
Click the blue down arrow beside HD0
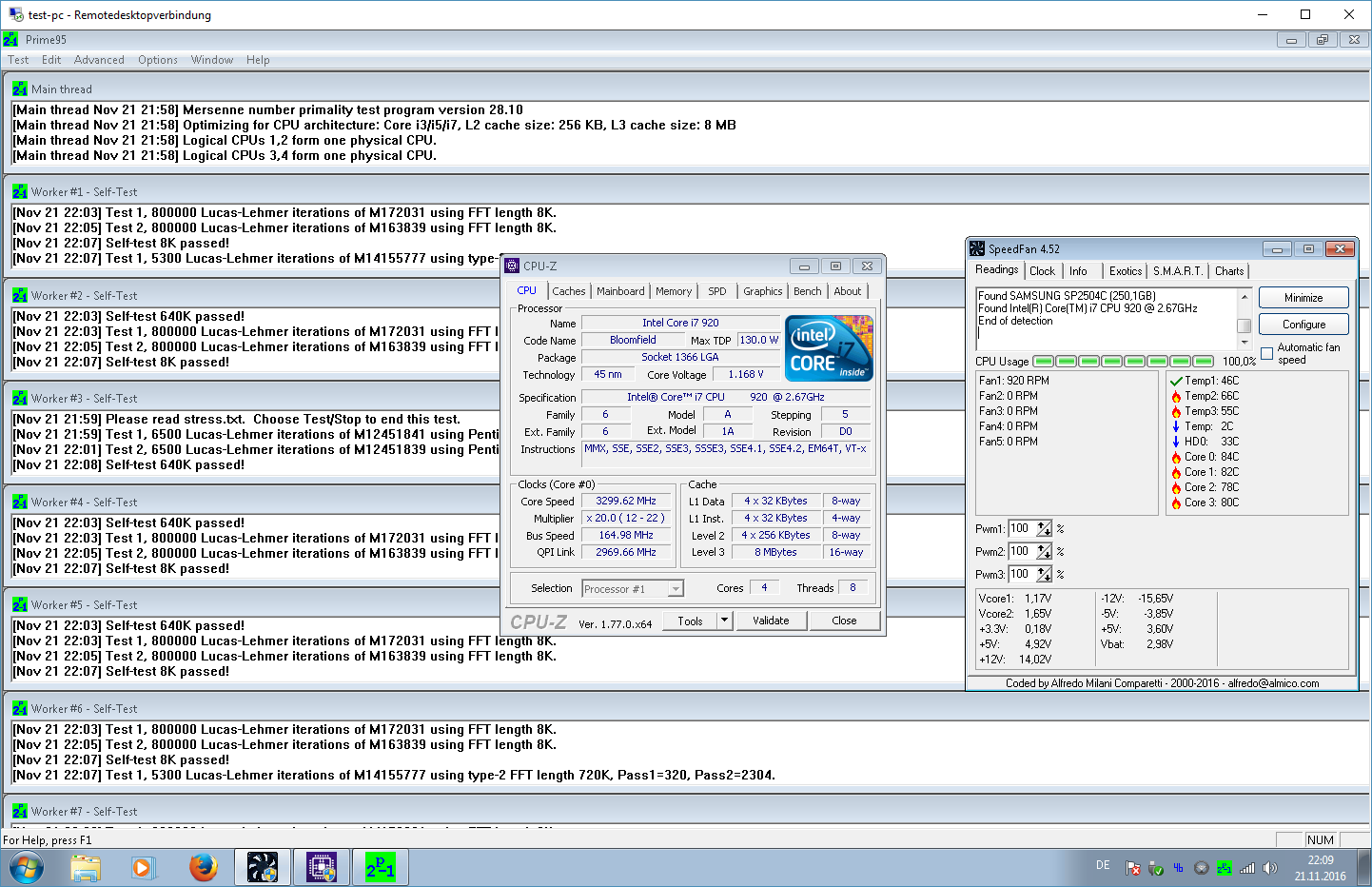coord(1176,442)
